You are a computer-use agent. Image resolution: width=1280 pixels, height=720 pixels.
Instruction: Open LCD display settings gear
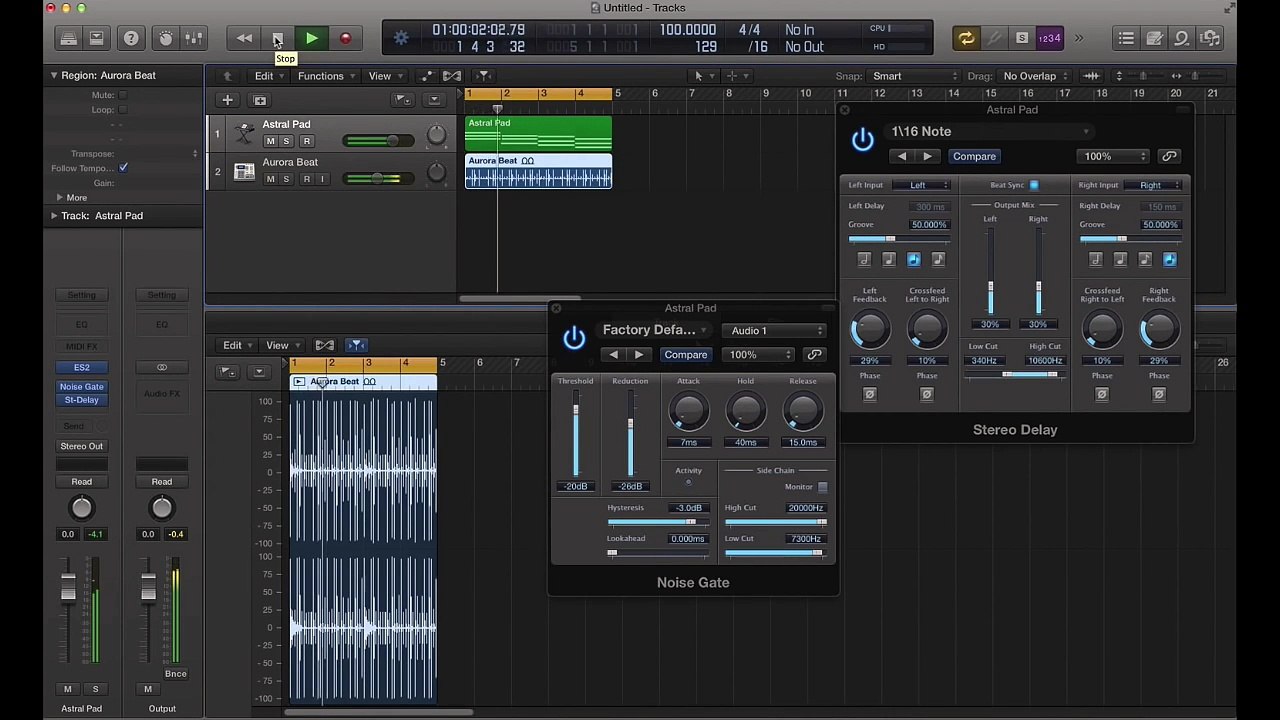coord(401,38)
